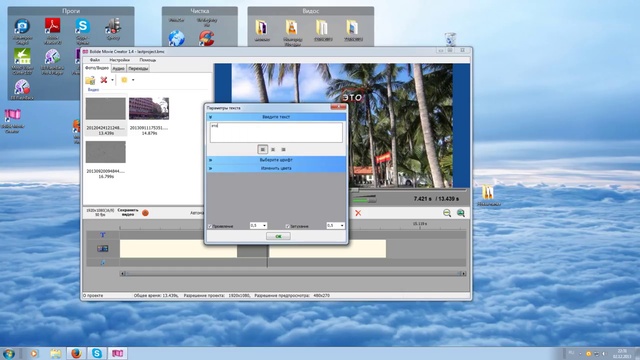Click into the text input box
The height and width of the screenshot is (360, 640).
[276, 132]
